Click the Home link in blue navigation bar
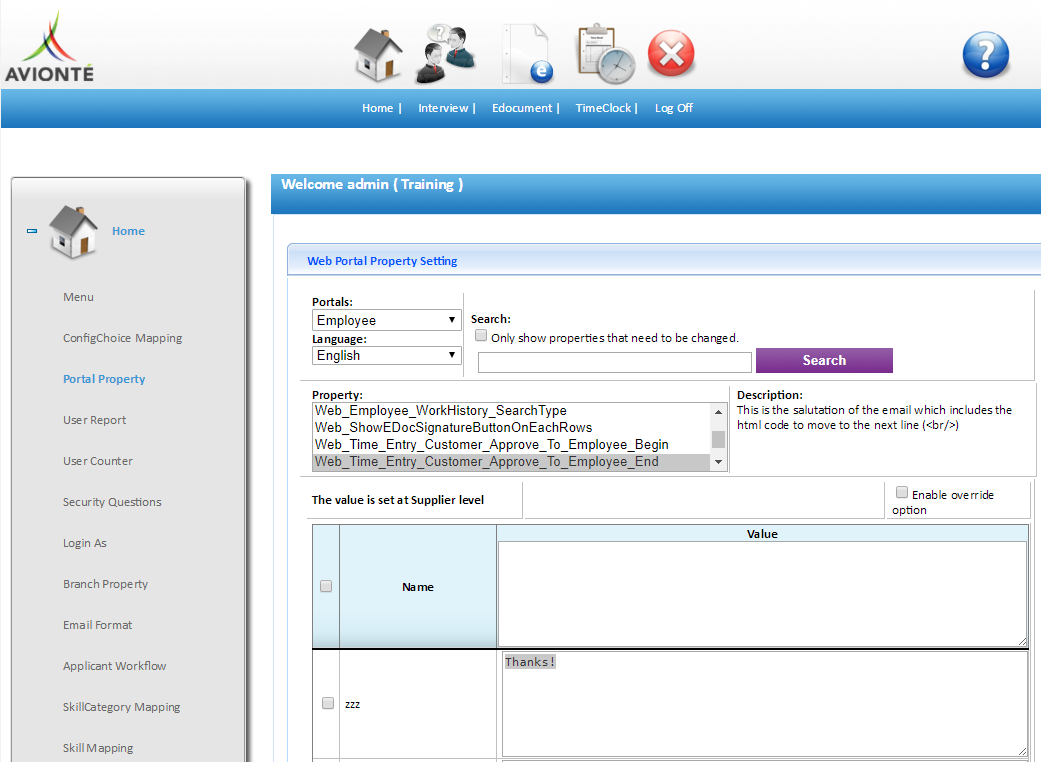The width and height of the screenshot is (1041, 762). [x=377, y=108]
